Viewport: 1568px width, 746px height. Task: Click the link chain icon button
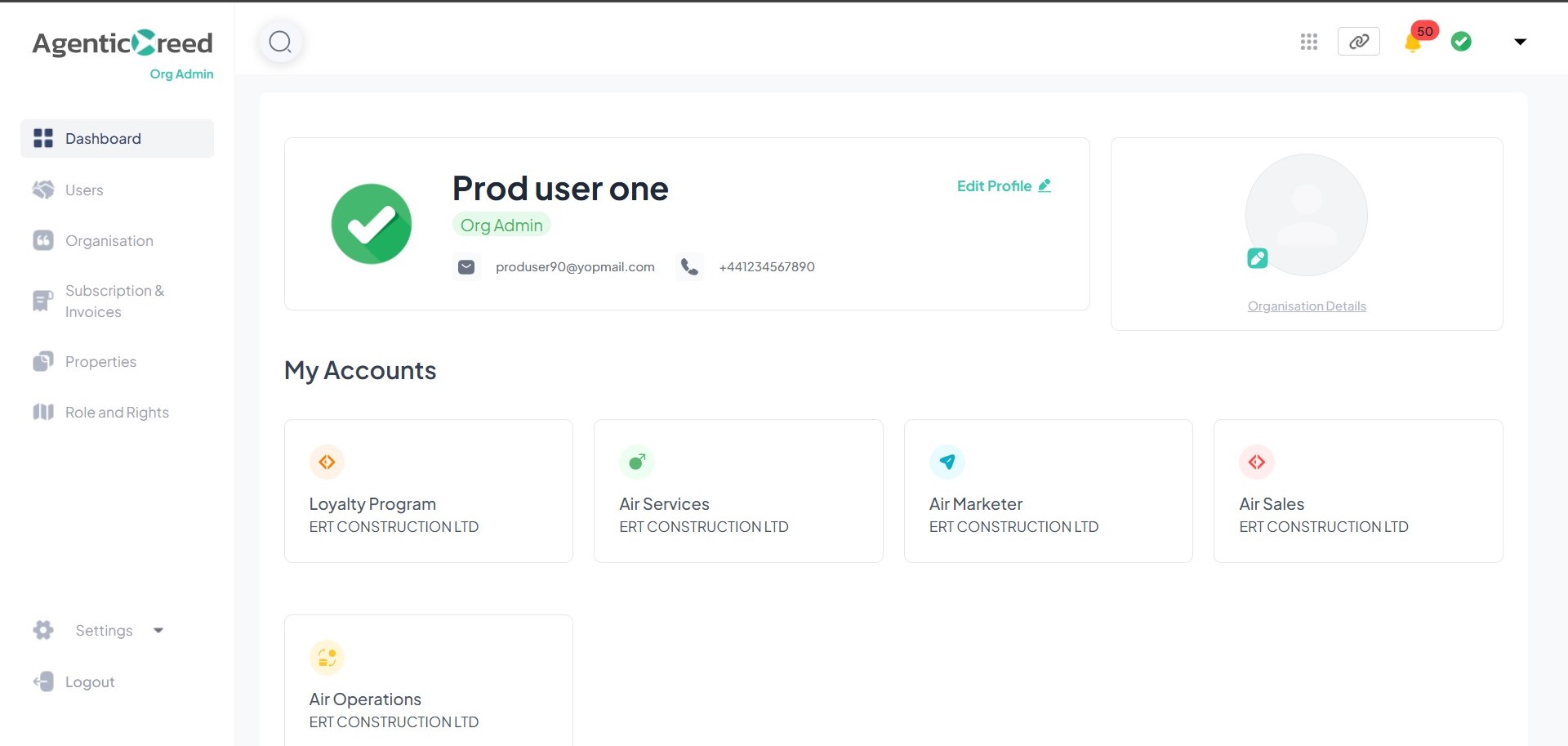click(x=1359, y=42)
